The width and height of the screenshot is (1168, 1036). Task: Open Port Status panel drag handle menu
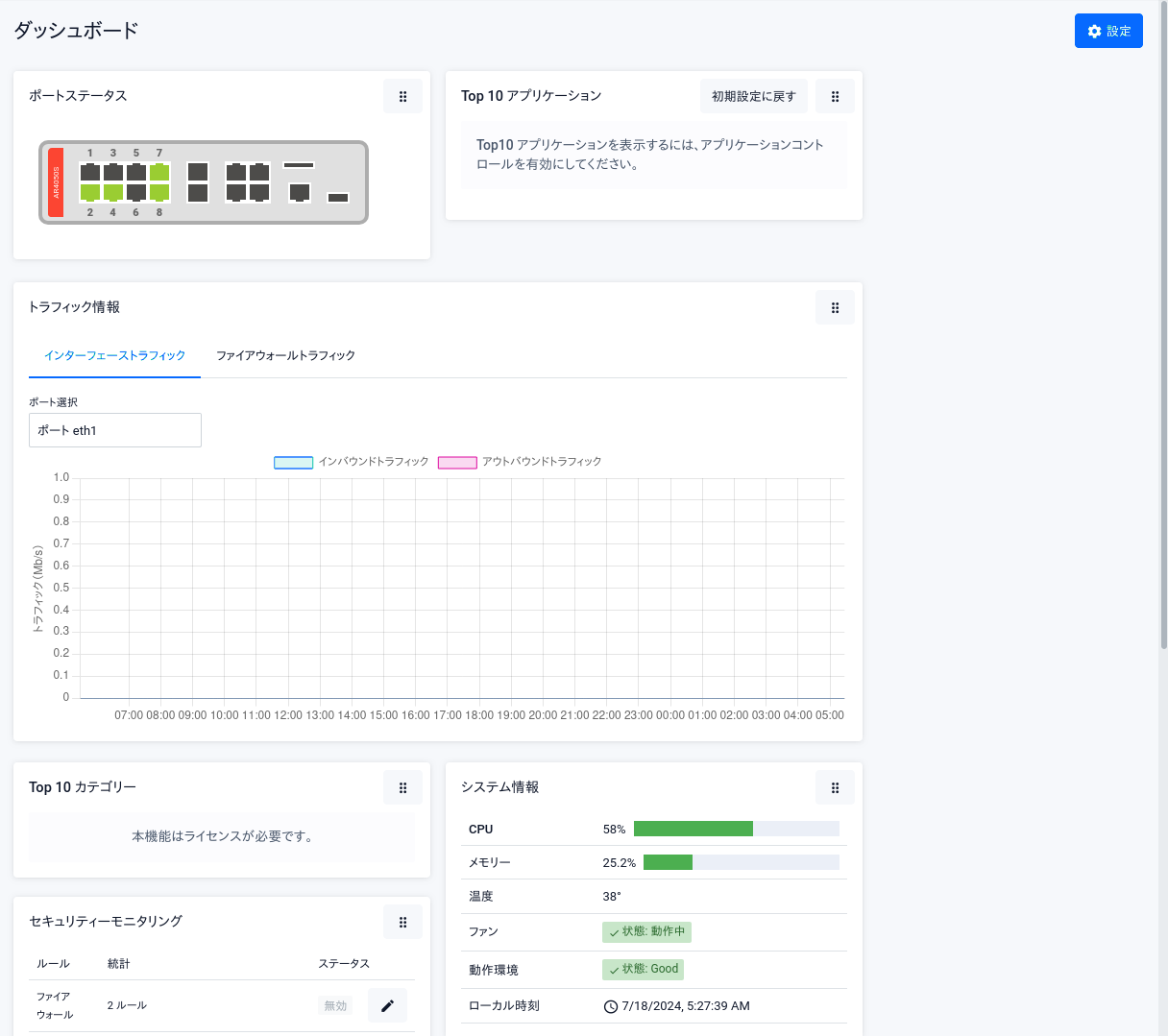click(402, 96)
